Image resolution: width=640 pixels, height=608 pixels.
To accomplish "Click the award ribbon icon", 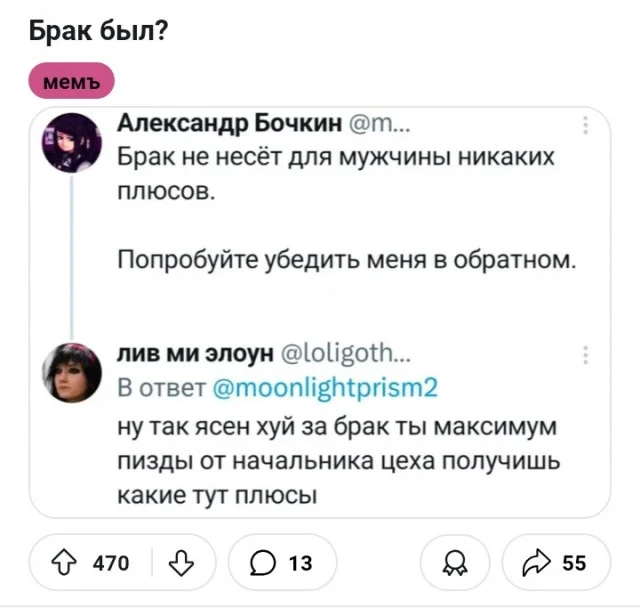I will (x=454, y=563).
